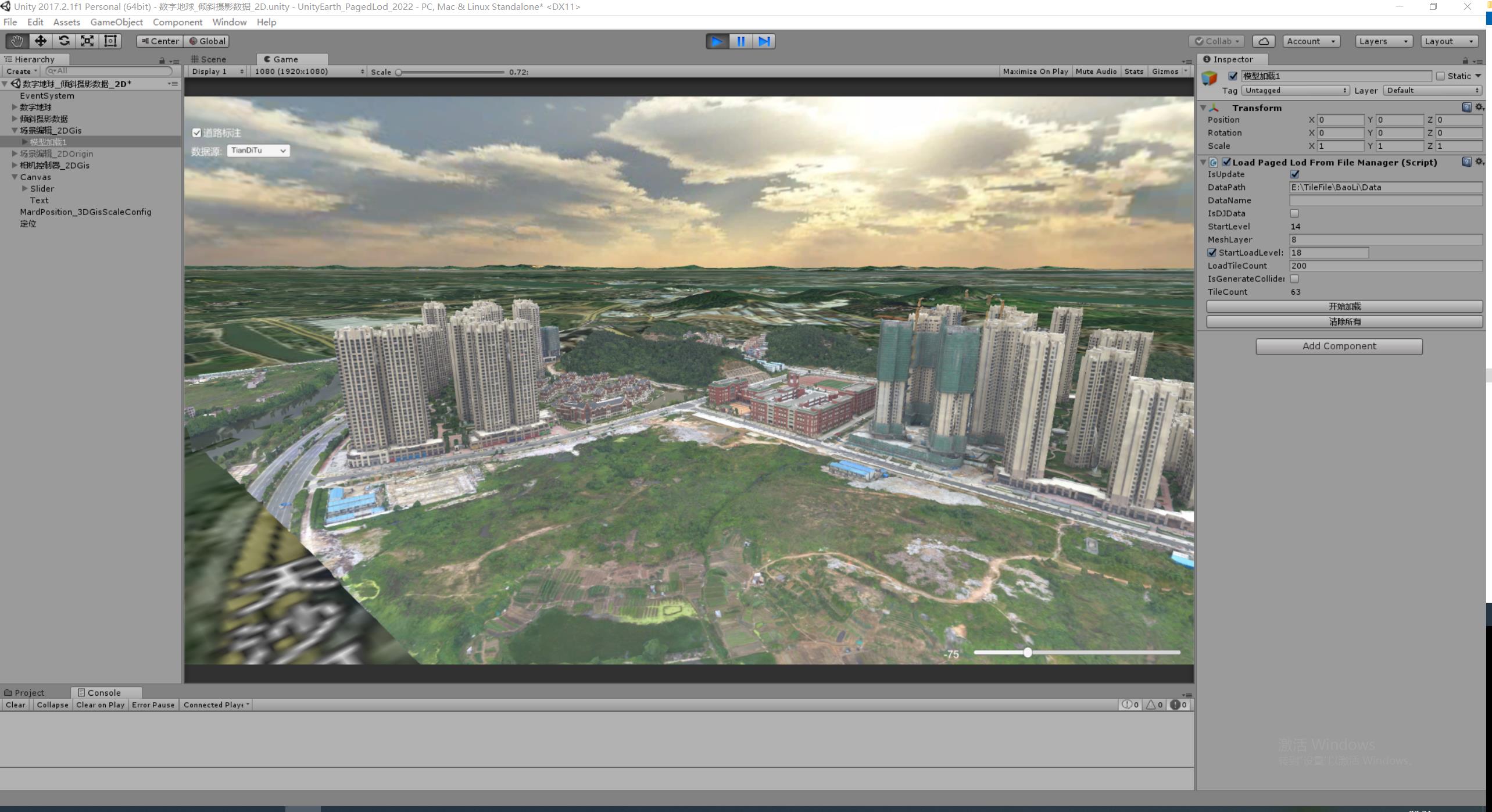Select the Hand tool in the toolbar
1492x812 pixels.
pos(17,41)
